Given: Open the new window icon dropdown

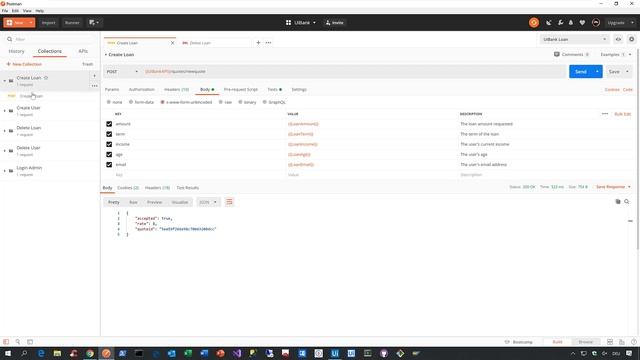Looking at the screenshot, I should click(93, 23).
